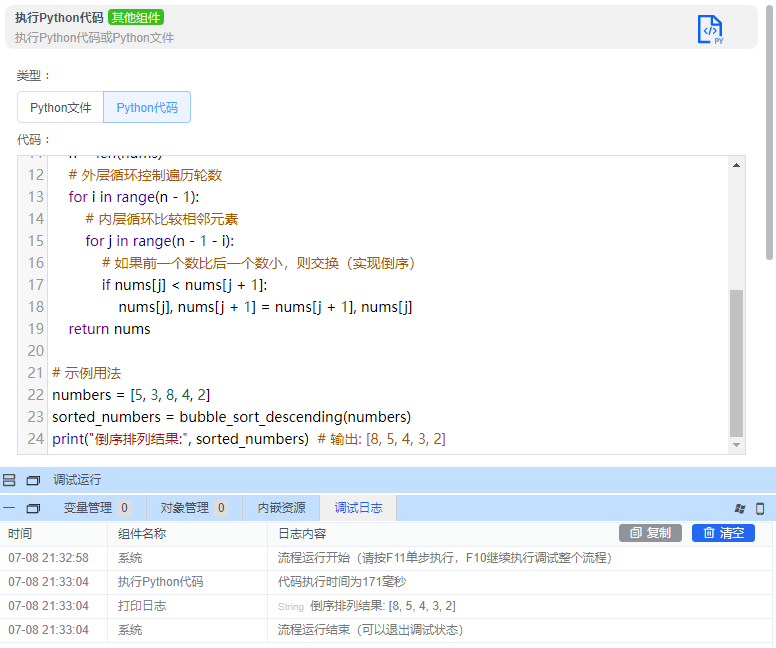Click the code editor vertical scrollbar thumb
776x648 pixels.
coord(736,364)
